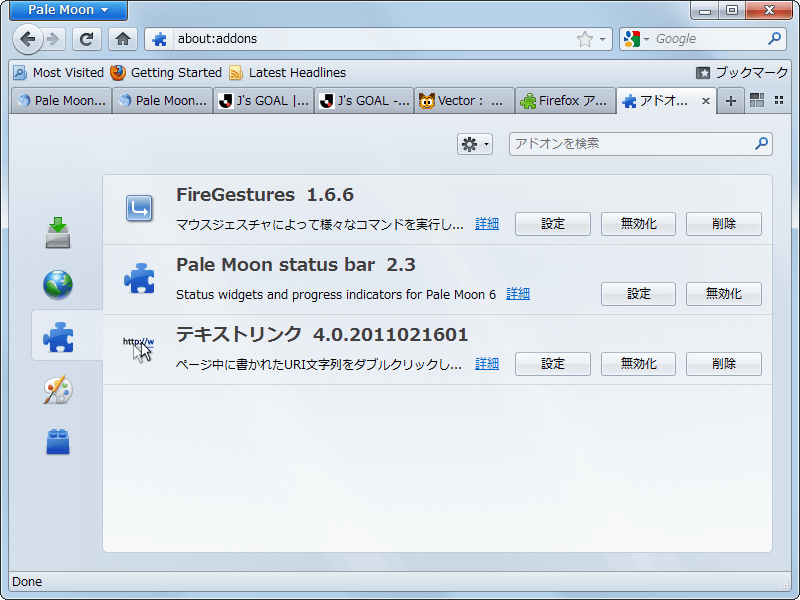
Task: Click the about:addons site identity icon
Action: click(x=159, y=39)
